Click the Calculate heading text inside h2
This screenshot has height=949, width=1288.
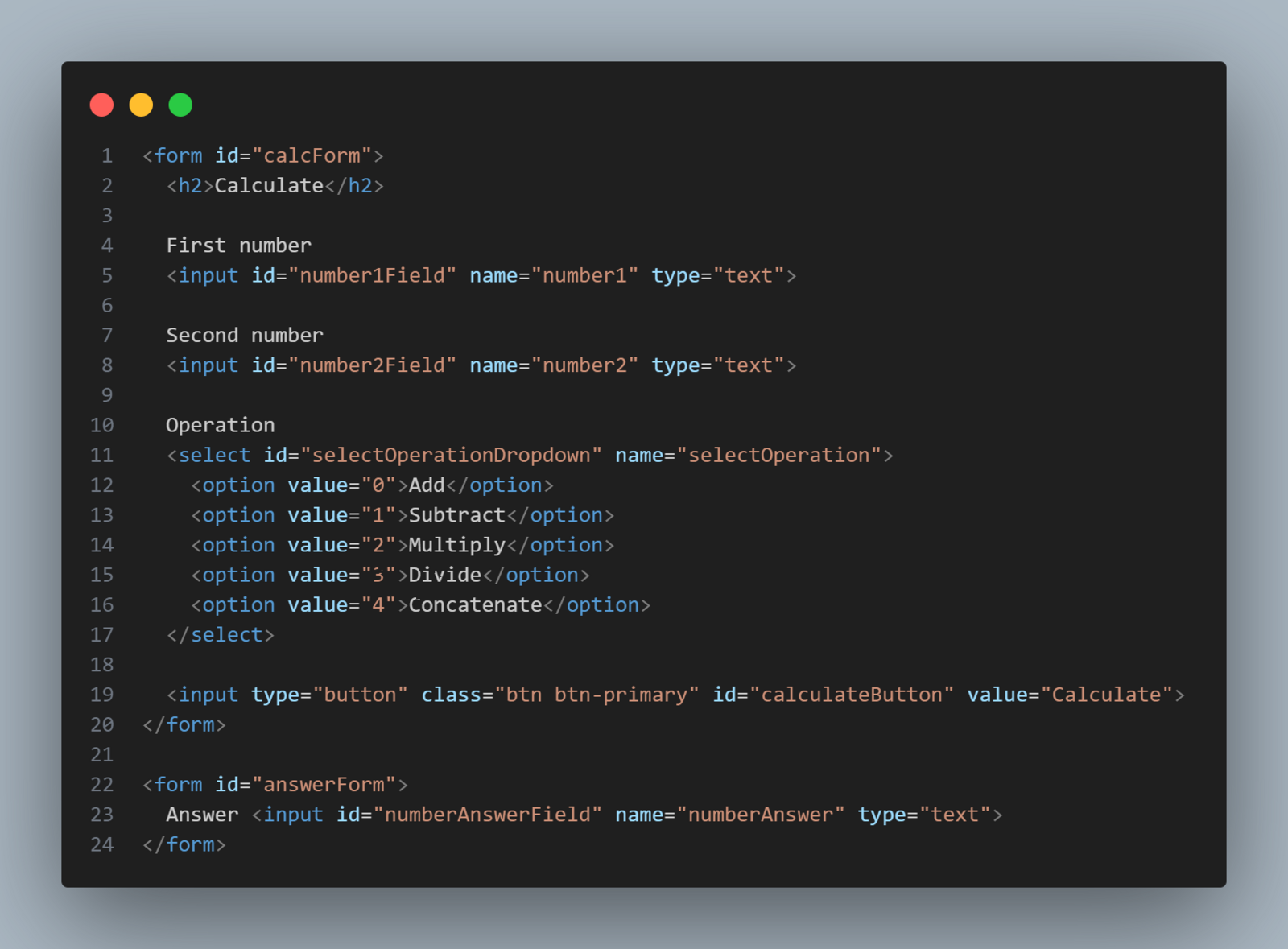[269, 186]
